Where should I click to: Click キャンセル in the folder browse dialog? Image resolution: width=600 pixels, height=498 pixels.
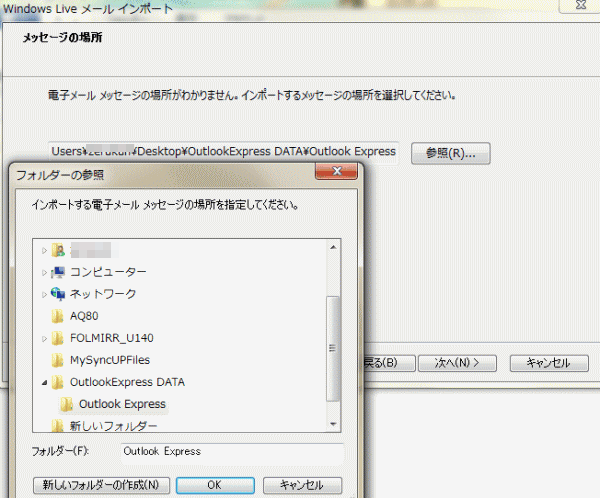pos(302,485)
